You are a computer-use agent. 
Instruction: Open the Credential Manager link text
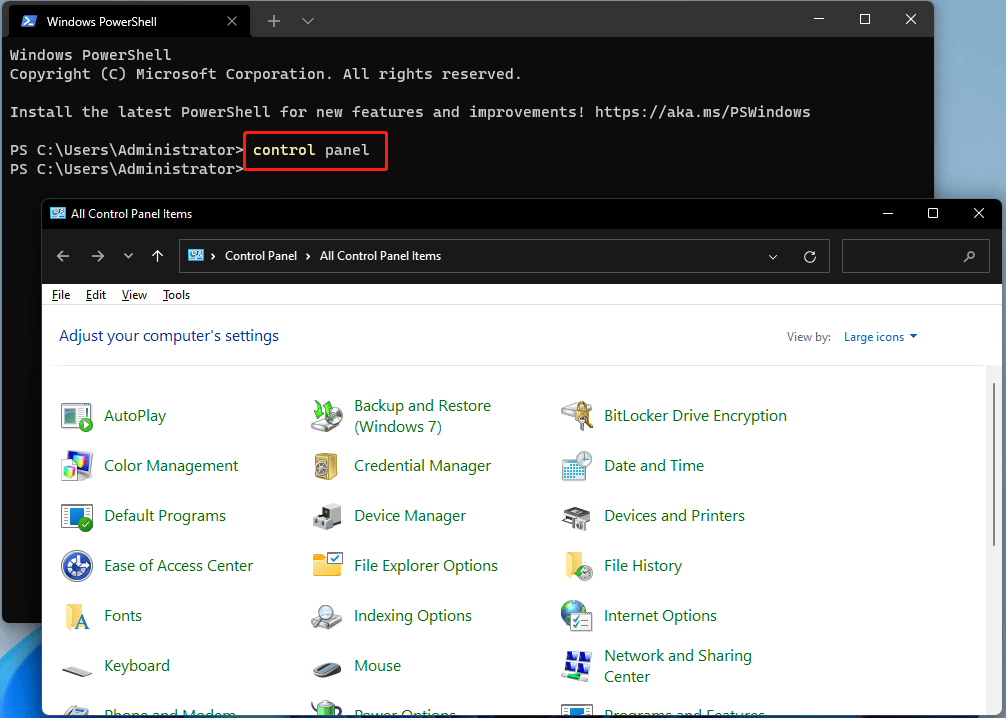tap(422, 466)
